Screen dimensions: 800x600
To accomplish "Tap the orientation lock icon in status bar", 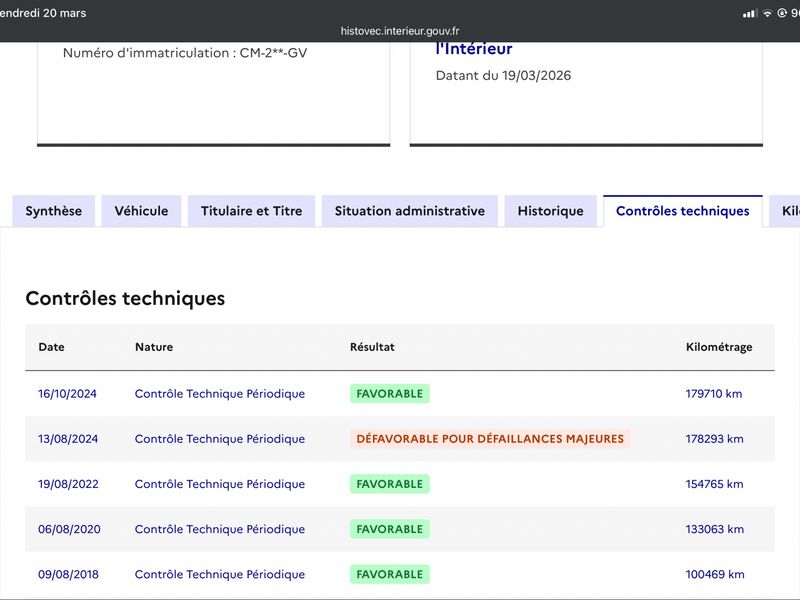I will click(x=782, y=13).
